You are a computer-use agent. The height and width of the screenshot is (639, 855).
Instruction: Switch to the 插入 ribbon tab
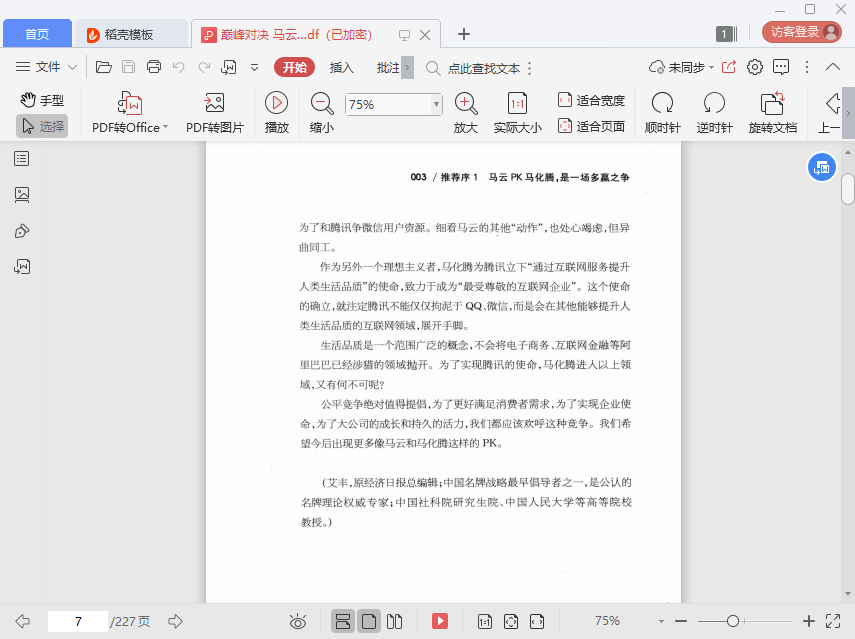click(x=342, y=68)
